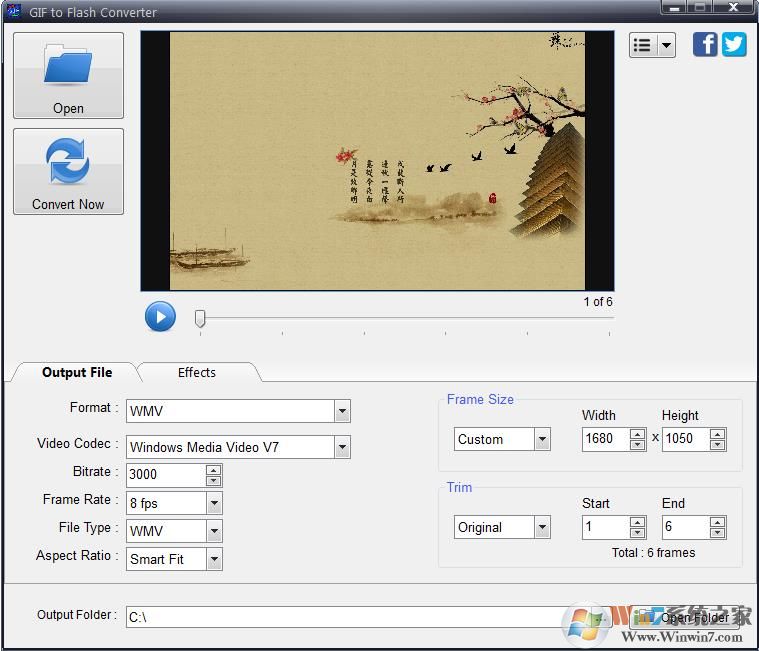This screenshot has height=651, width=759.
Task: Decrease the Height with the down arrow
Action: click(717, 445)
